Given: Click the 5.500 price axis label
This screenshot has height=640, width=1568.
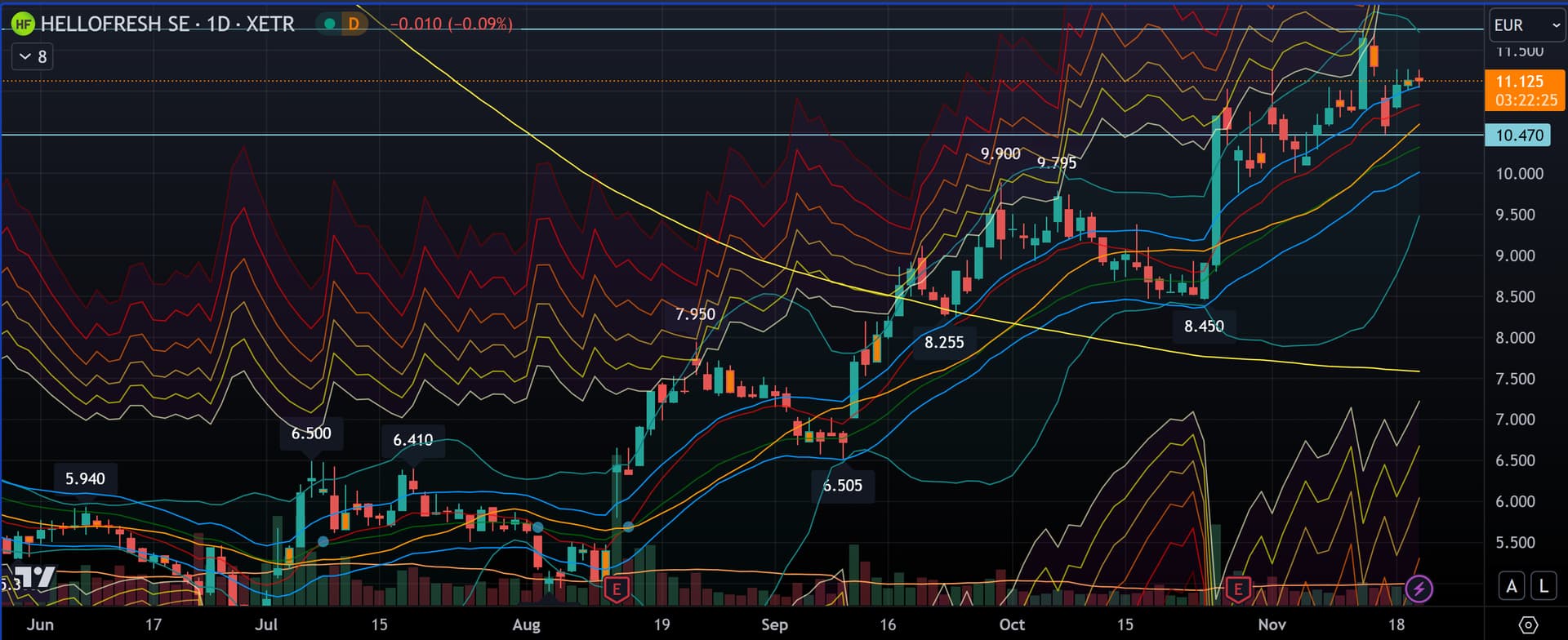Looking at the screenshot, I should pyautogui.click(x=1515, y=543).
